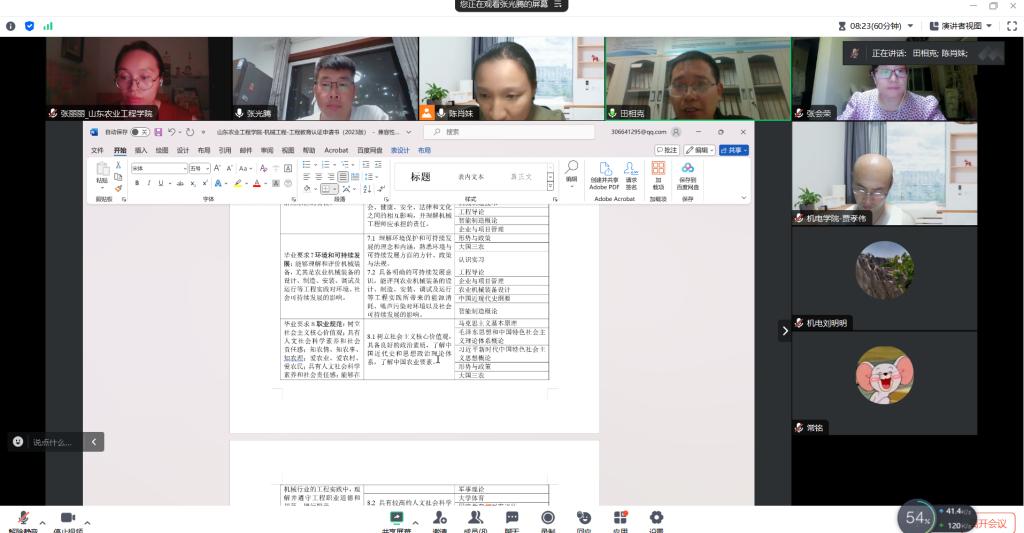Screen dimensions: 1024x533
Task: Open the 插入 ribbon tab
Action: click(140, 150)
